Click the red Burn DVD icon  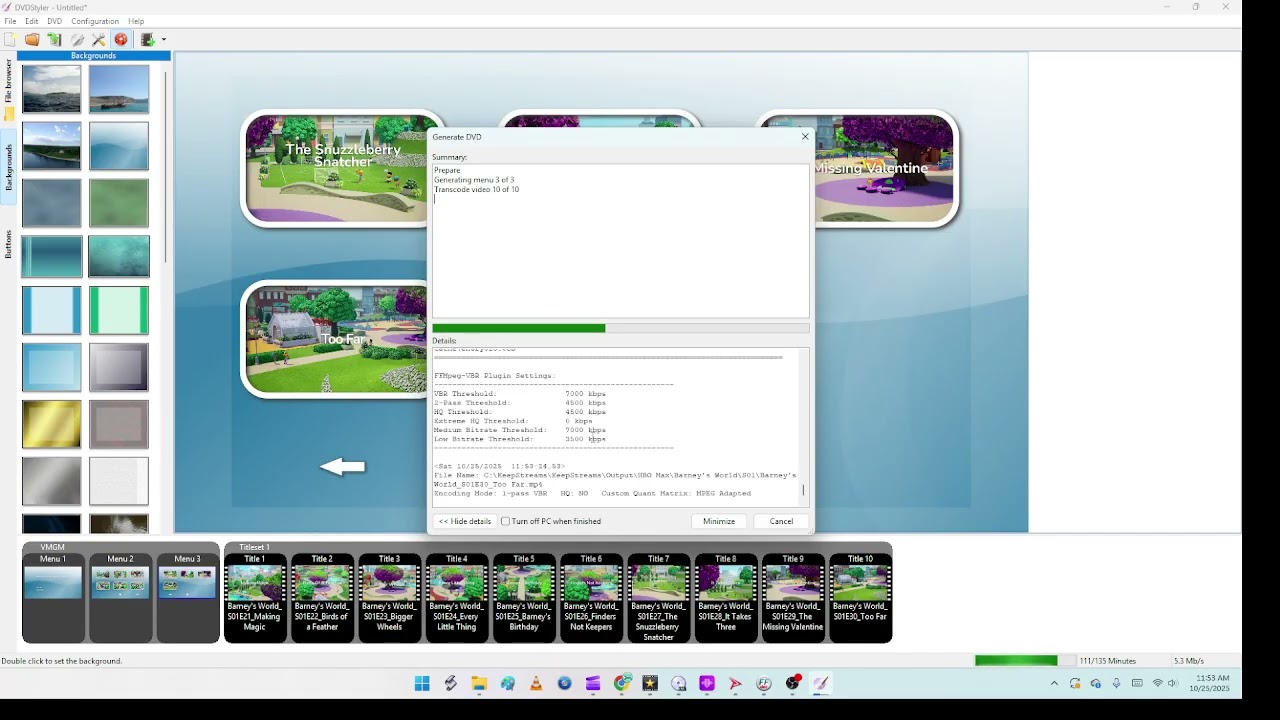pos(121,40)
